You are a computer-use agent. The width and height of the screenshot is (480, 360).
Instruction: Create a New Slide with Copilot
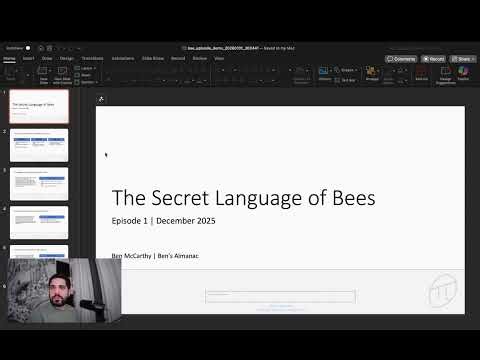[x=62, y=75]
